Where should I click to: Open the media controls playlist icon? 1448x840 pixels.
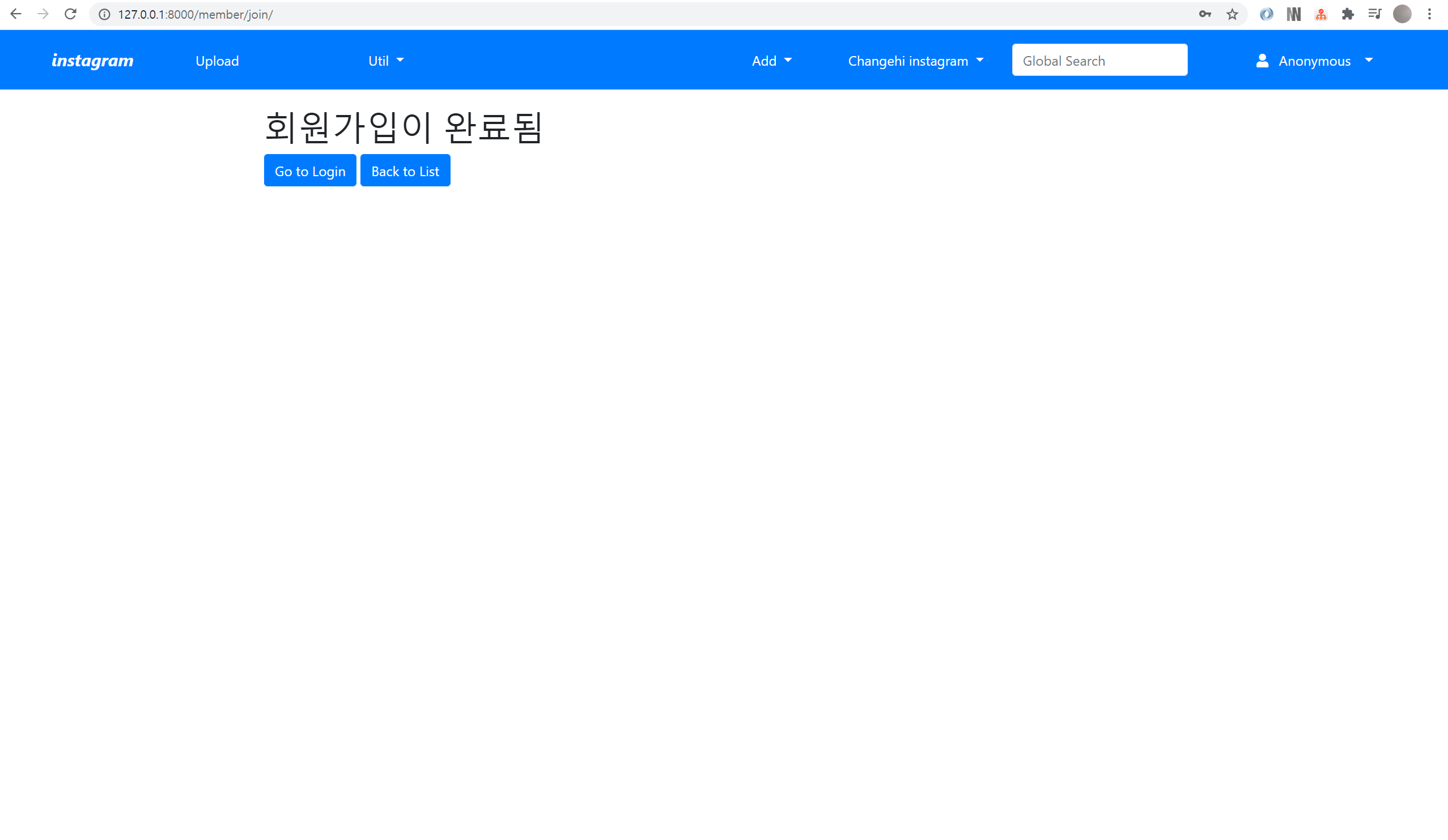[1374, 14]
